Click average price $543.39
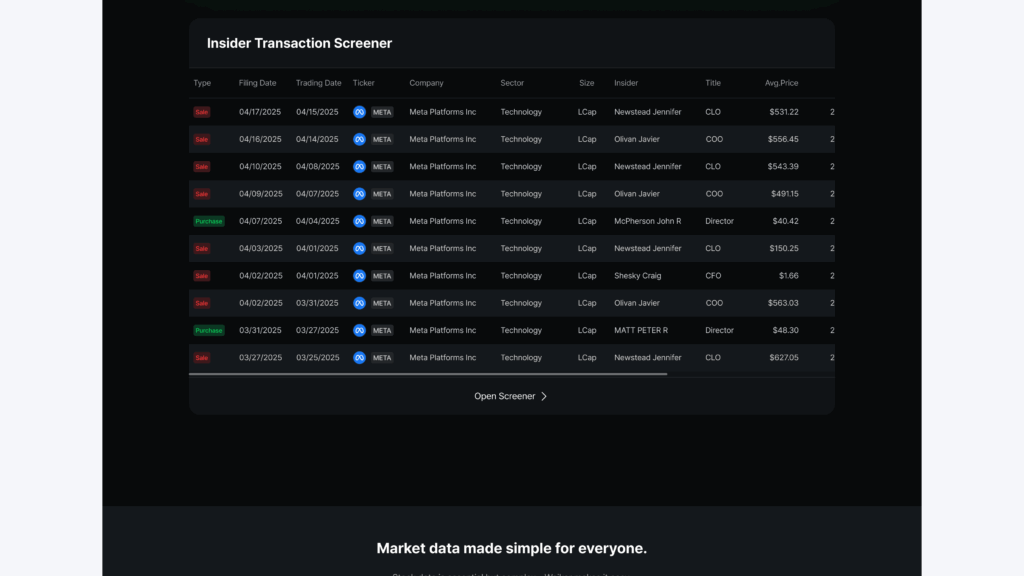The height and width of the screenshot is (576, 1024). tap(783, 167)
